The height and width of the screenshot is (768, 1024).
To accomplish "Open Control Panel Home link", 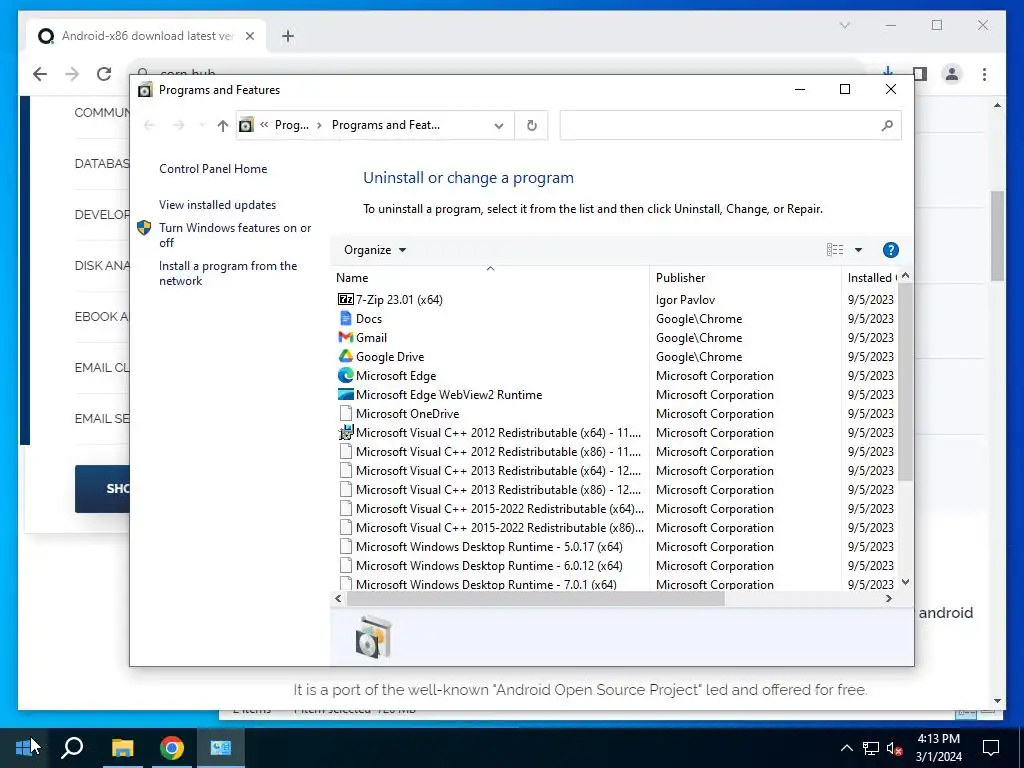I will 213,168.
